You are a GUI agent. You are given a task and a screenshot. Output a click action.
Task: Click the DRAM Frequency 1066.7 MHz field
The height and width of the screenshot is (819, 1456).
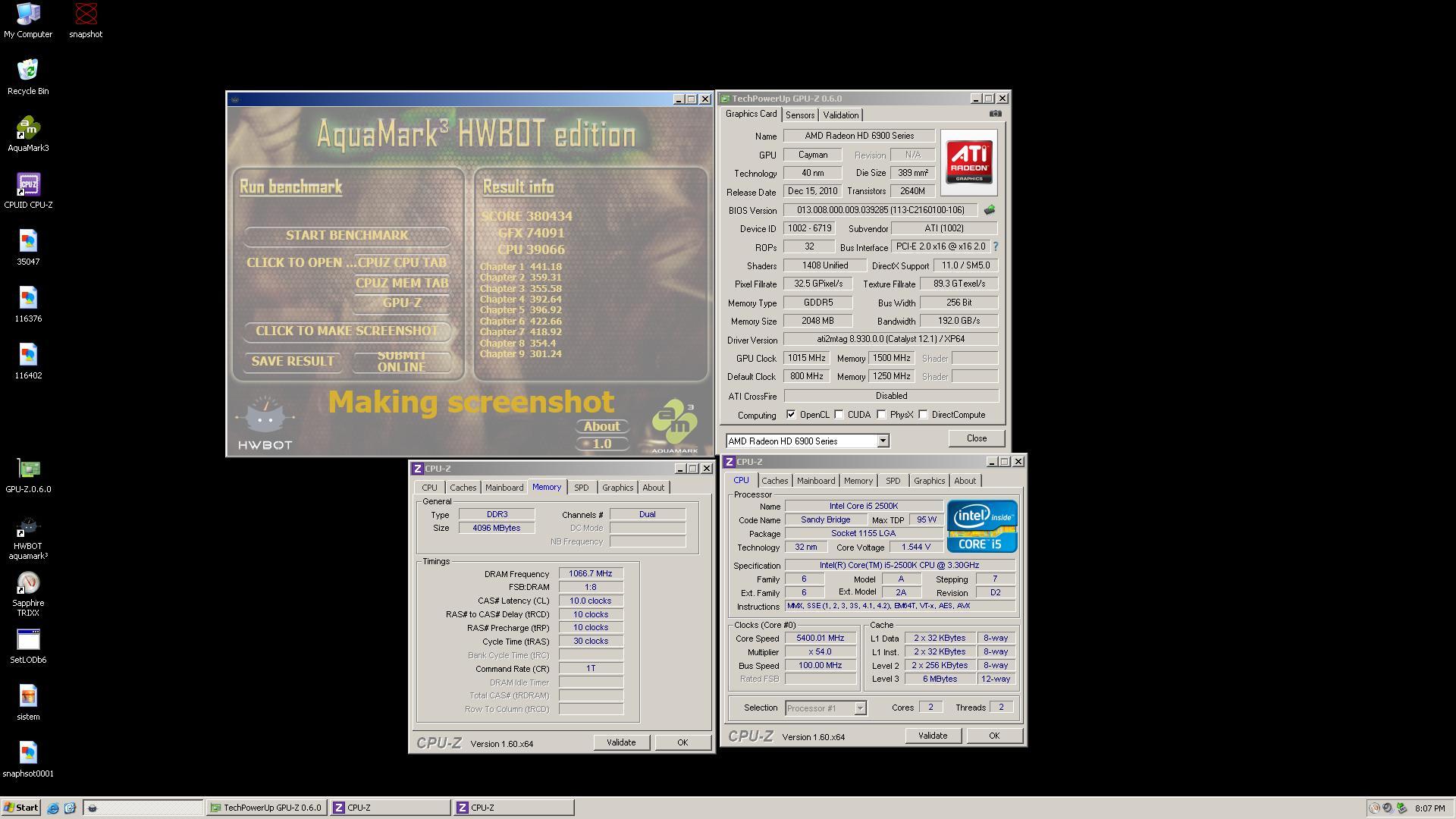tap(591, 574)
